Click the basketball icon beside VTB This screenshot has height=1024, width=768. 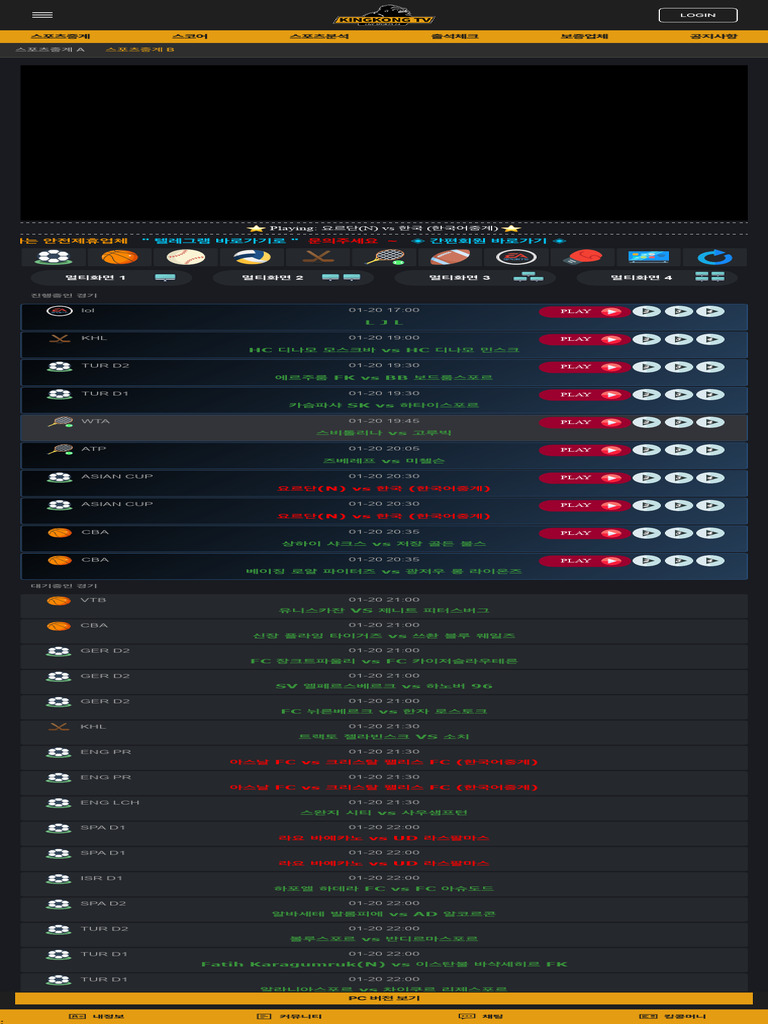(x=59, y=601)
